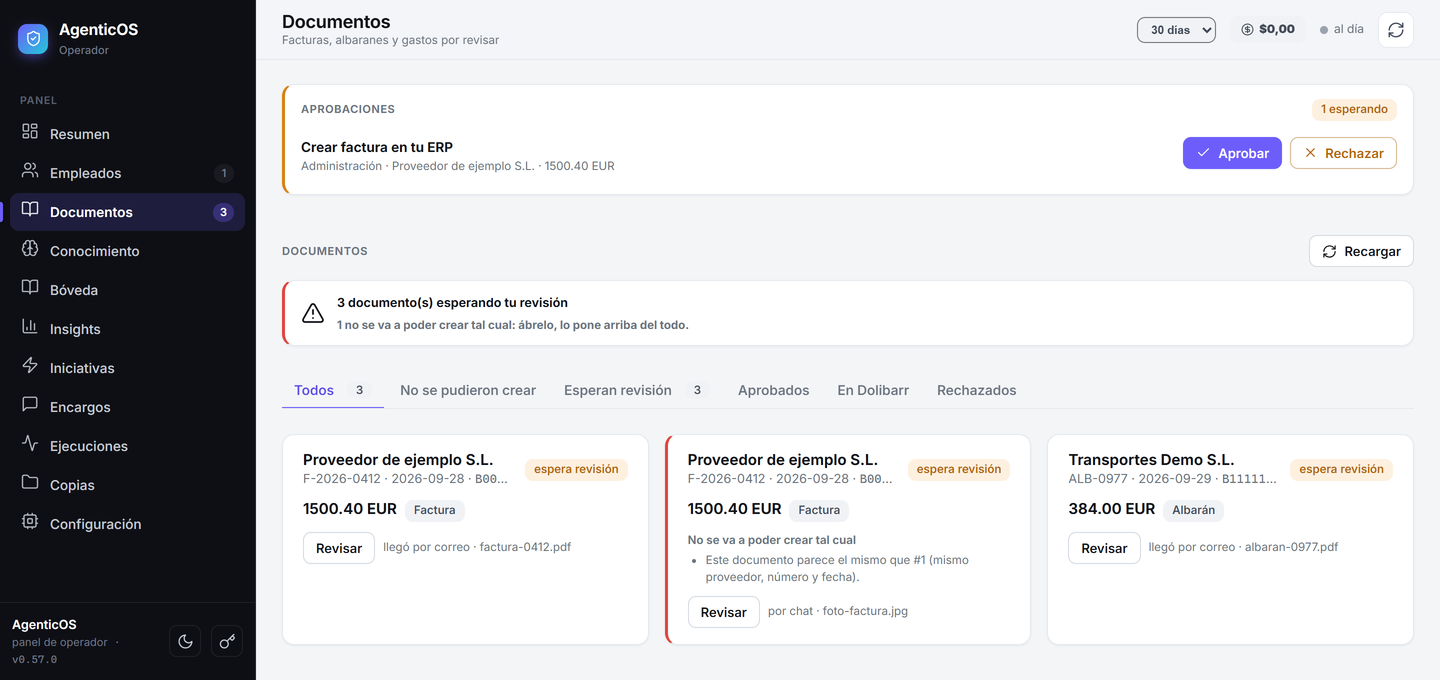
Task: Click the Bóveda book icon
Action: coord(30,288)
